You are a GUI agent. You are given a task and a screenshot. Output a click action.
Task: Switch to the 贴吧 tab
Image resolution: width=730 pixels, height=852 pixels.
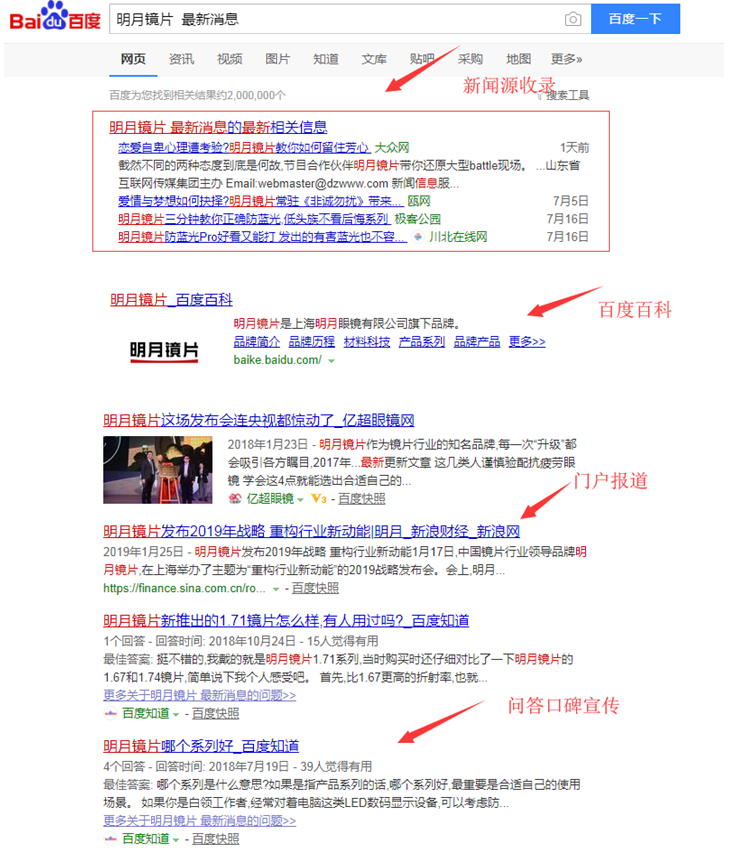[x=422, y=59]
